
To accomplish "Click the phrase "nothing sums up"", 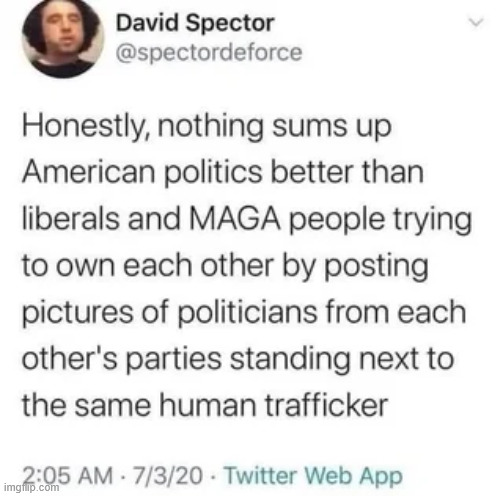I will (x=274, y=128).
